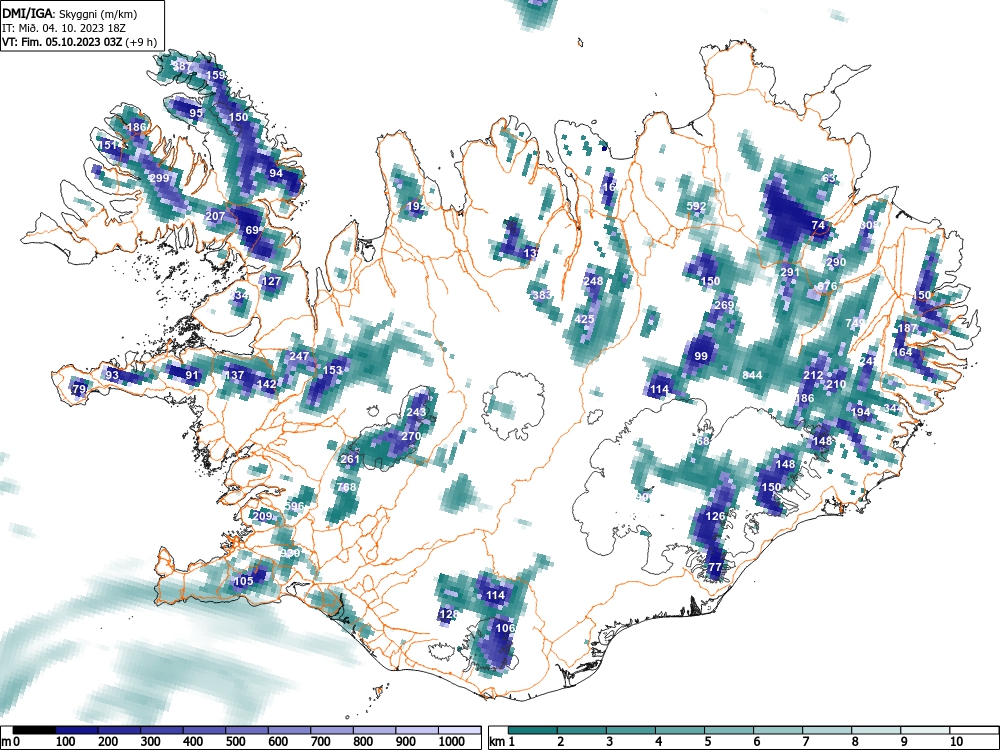This screenshot has width=1000, height=750.
Task: Click the '500' label on the metre legend
Action: [235, 742]
